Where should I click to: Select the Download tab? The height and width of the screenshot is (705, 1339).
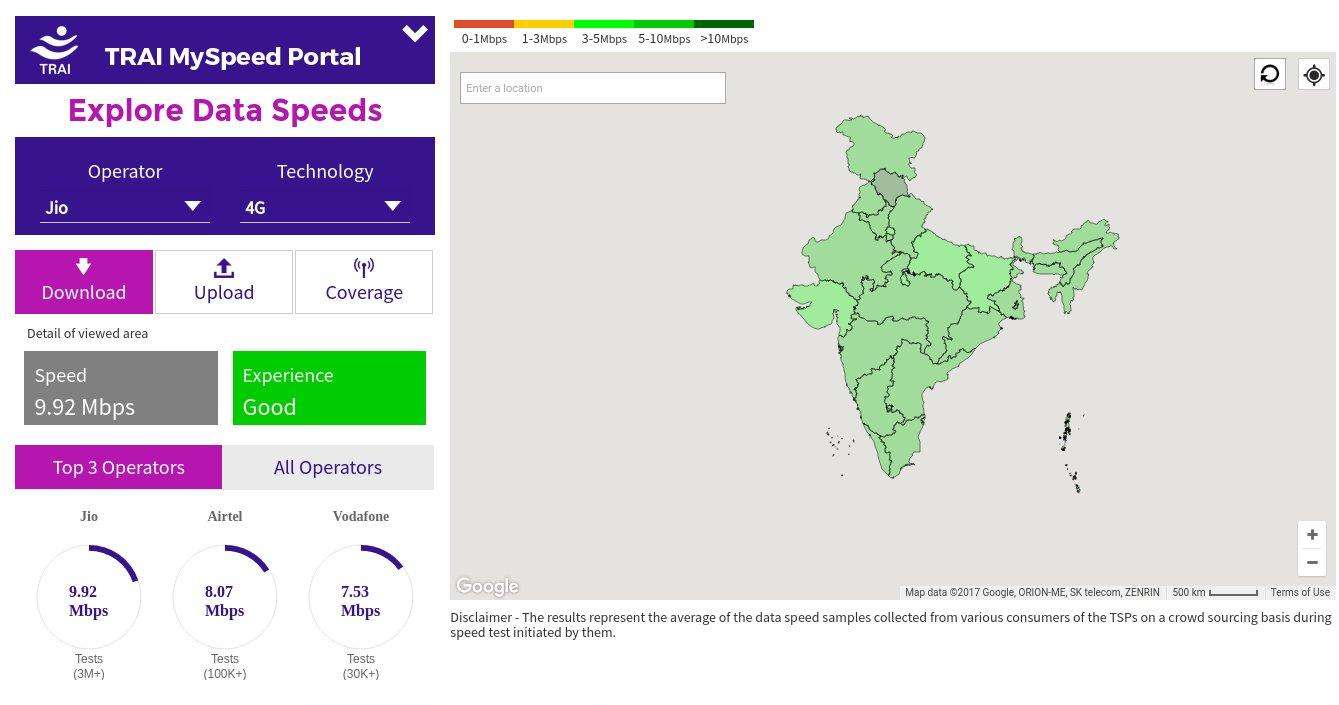click(x=84, y=282)
